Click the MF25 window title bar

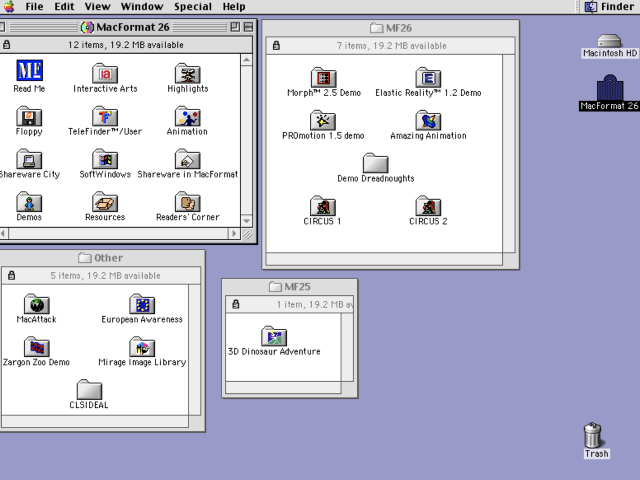290,287
